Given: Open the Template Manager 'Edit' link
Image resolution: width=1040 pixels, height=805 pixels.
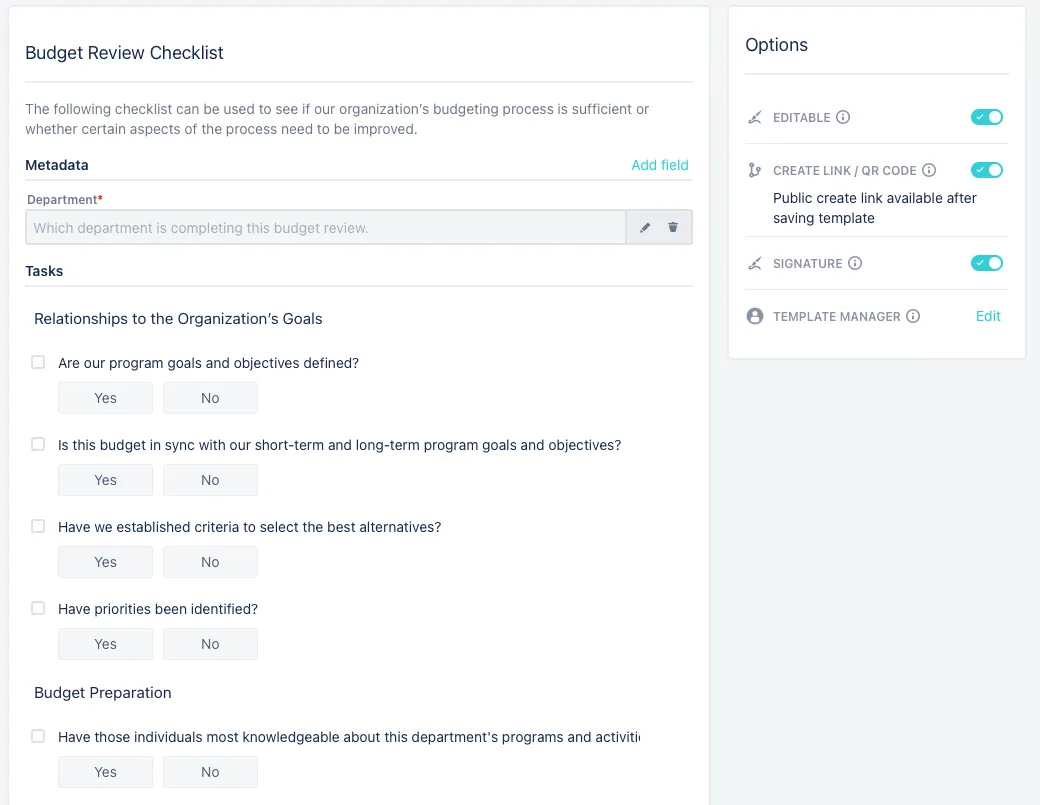Looking at the screenshot, I should coord(988,316).
